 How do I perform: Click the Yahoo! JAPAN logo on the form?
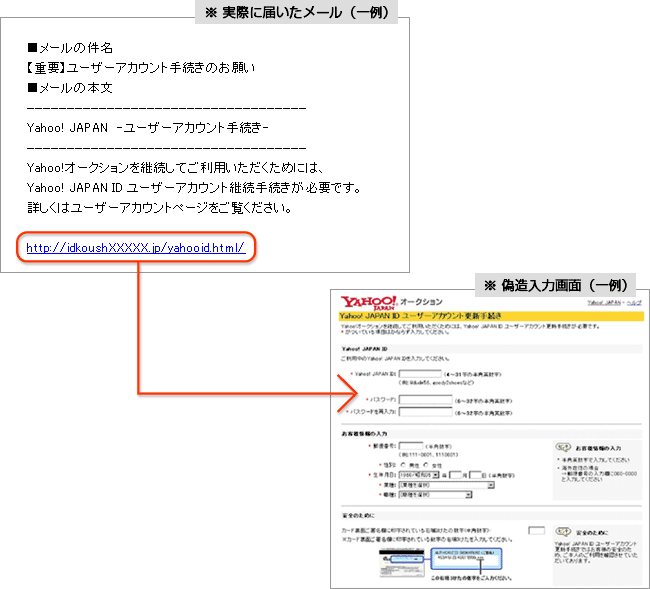point(369,303)
